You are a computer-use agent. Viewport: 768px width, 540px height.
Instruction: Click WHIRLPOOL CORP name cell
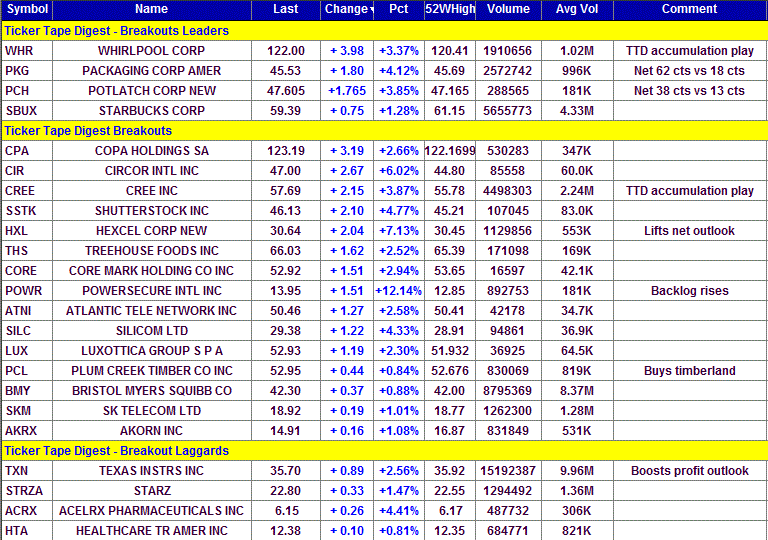152,51
